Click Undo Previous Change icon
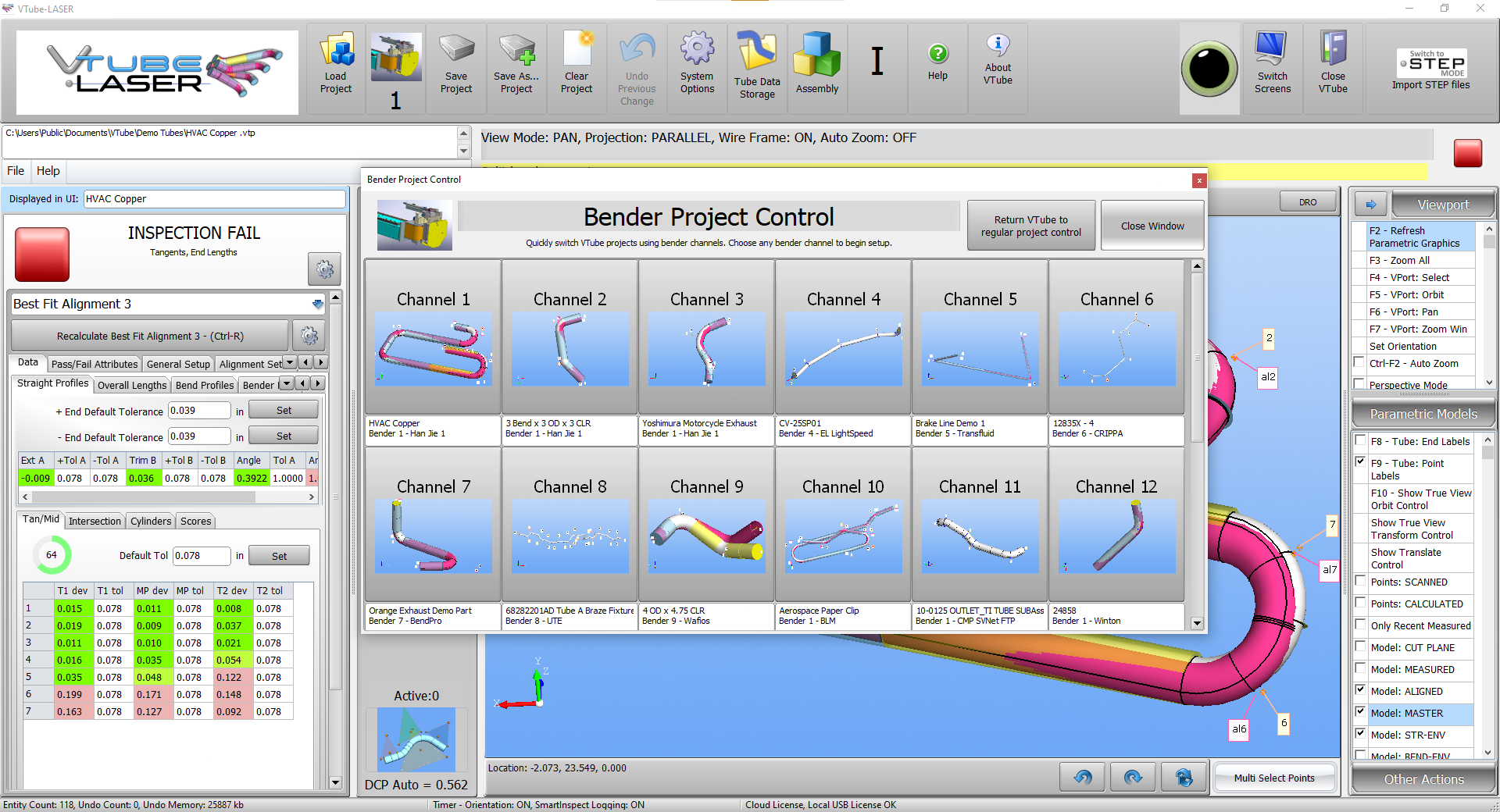 pyautogui.click(x=637, y=69)
